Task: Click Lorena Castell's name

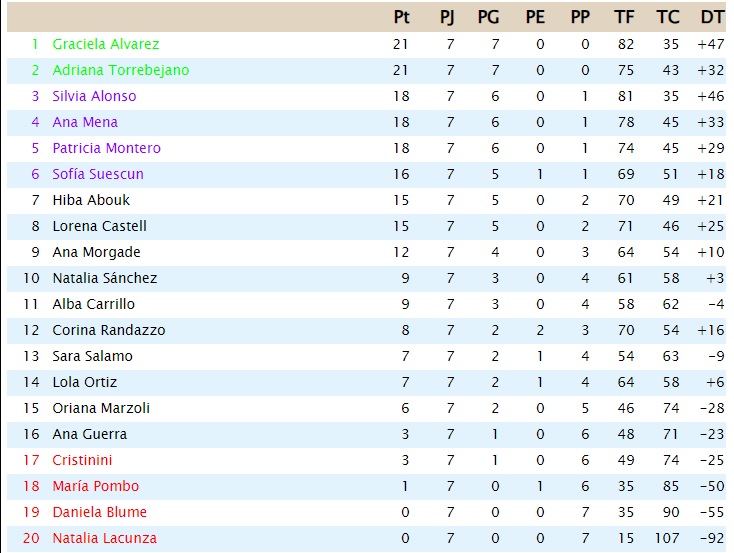Action: click(x=99, y=226)
